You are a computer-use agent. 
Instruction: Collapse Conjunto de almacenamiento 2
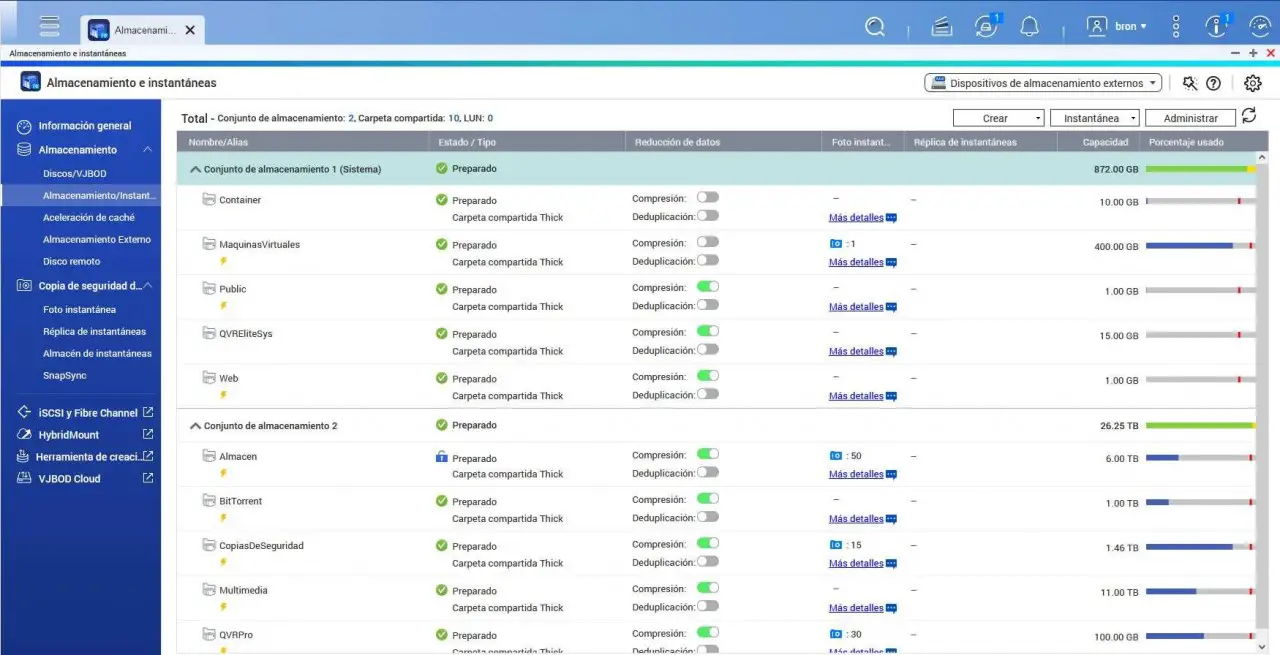tap(196, 426)
